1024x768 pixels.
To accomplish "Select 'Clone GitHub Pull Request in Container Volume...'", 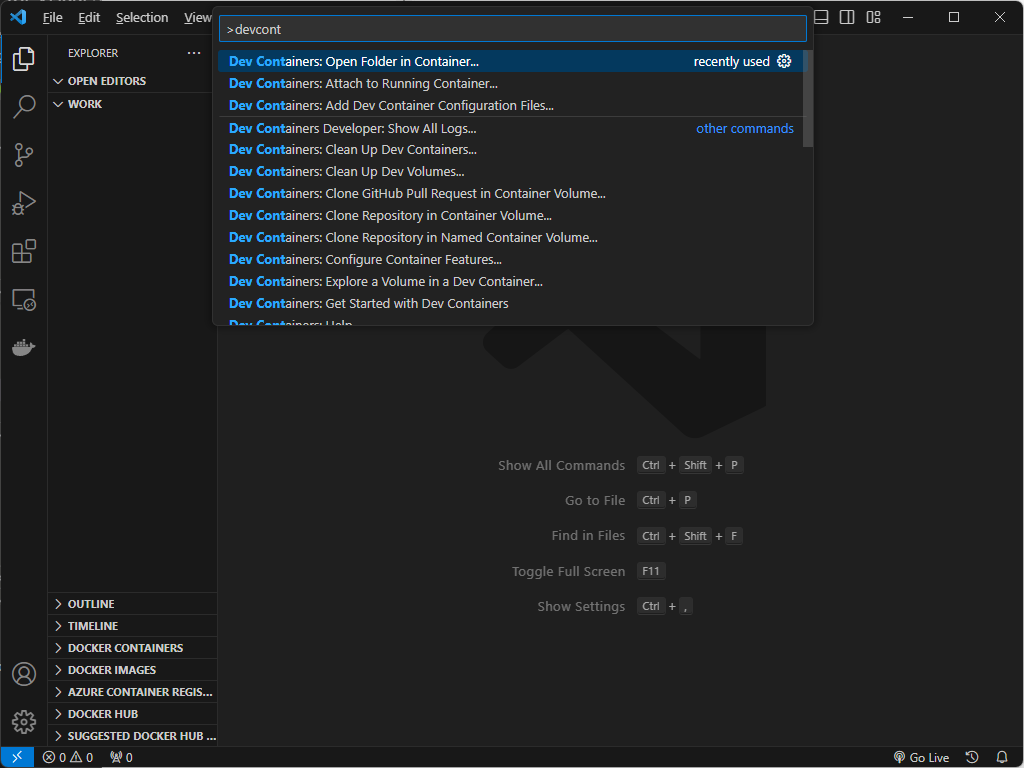I will (x=510, y=193).
